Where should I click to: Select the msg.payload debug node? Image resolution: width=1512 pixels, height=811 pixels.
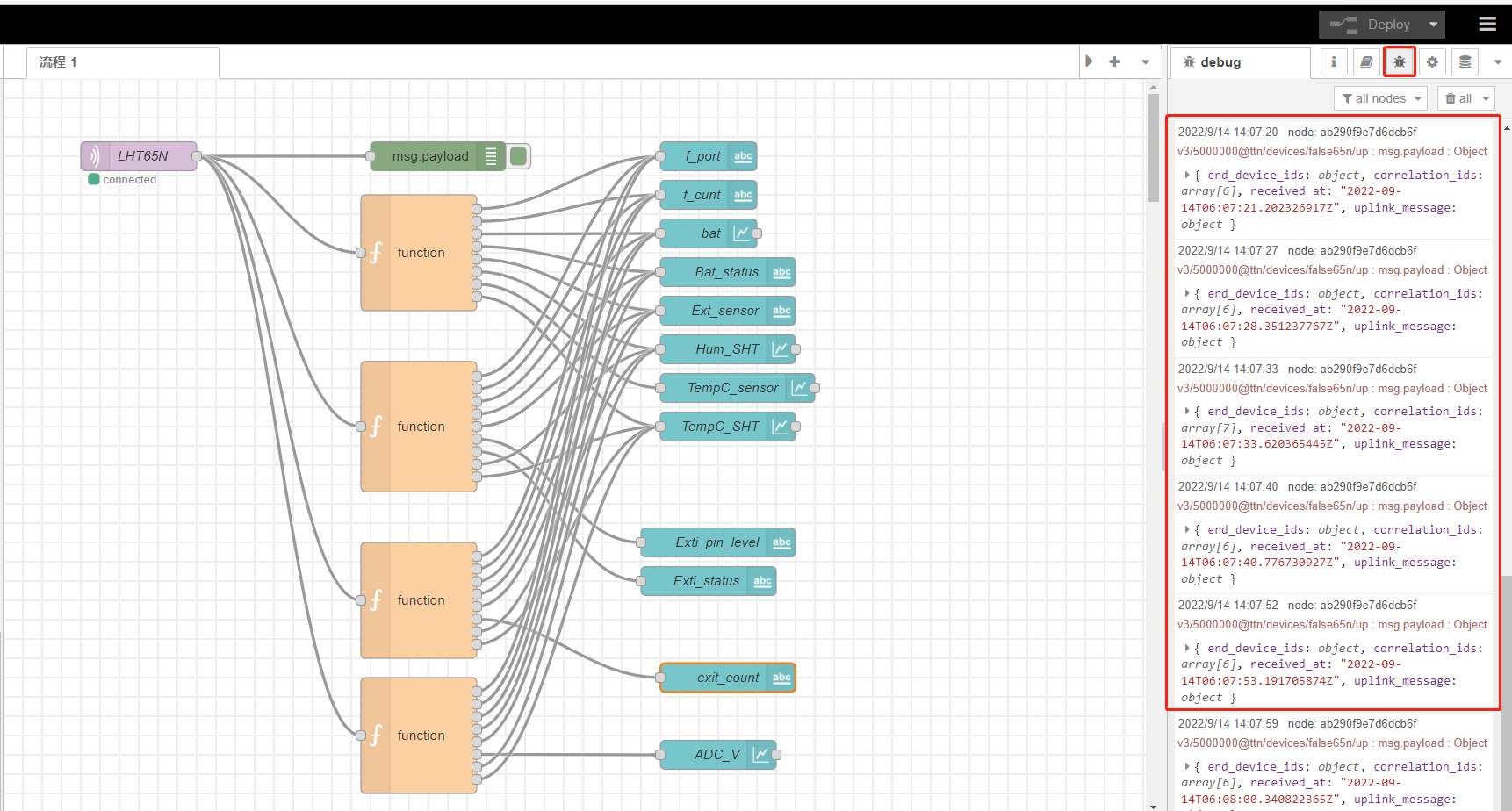coord(437,156)
